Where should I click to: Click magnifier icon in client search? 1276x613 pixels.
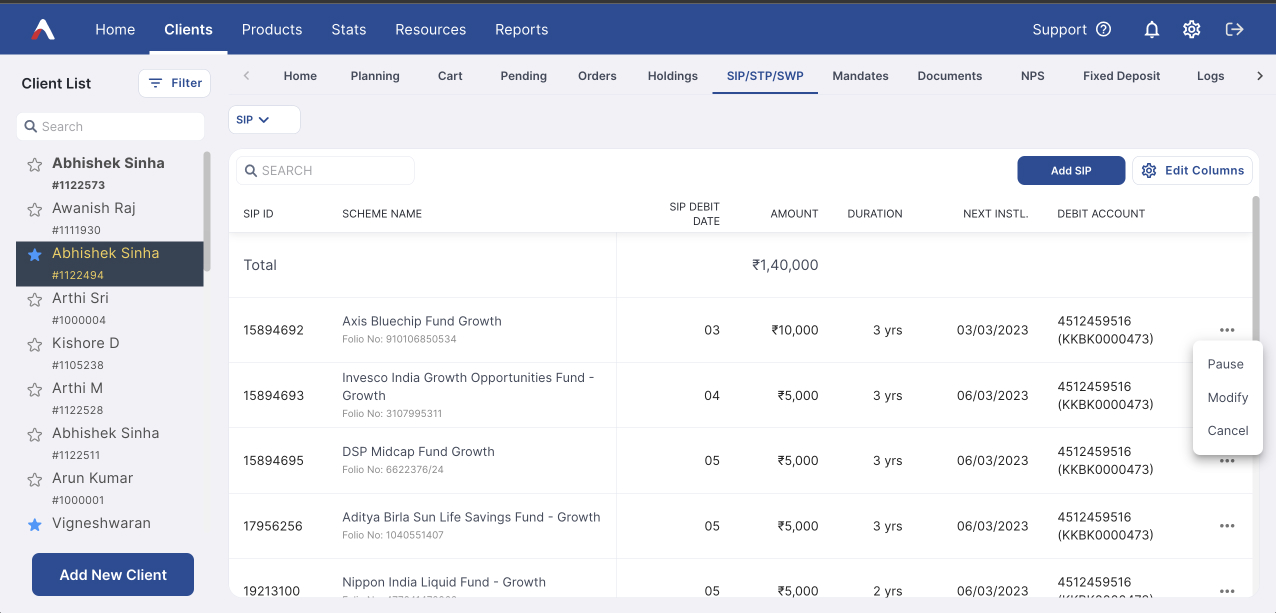pyautogui.click(x=31, y=127)
